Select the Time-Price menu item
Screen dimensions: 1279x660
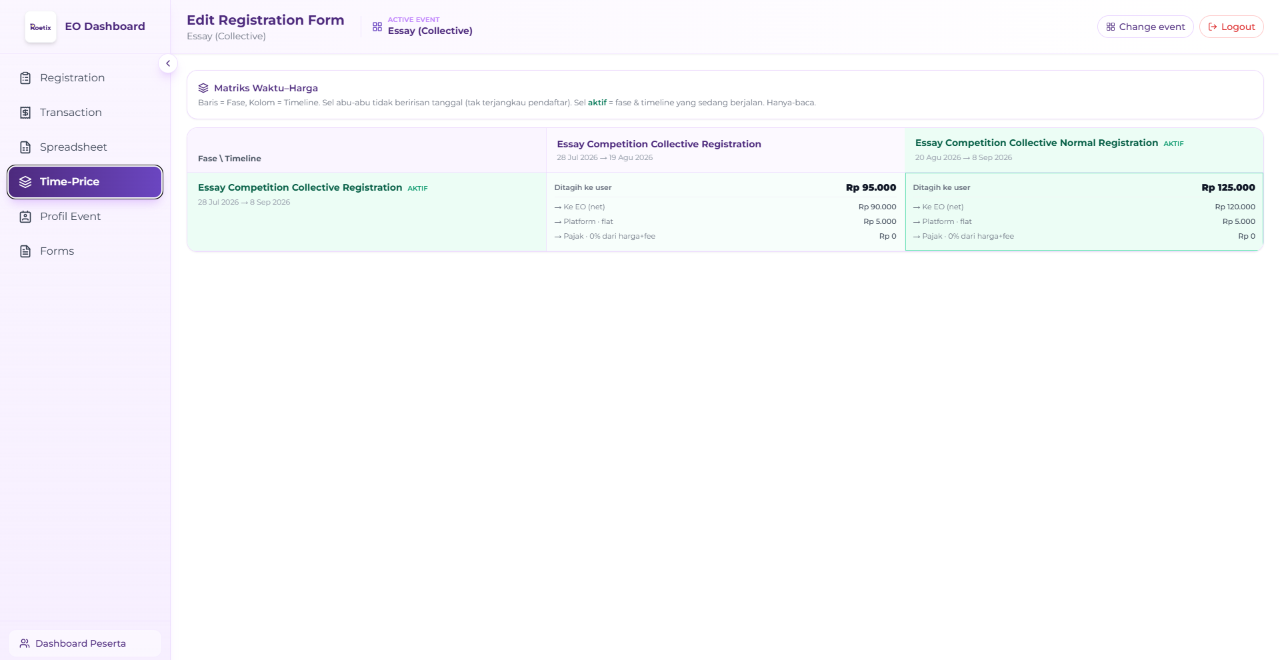(85, 182)
